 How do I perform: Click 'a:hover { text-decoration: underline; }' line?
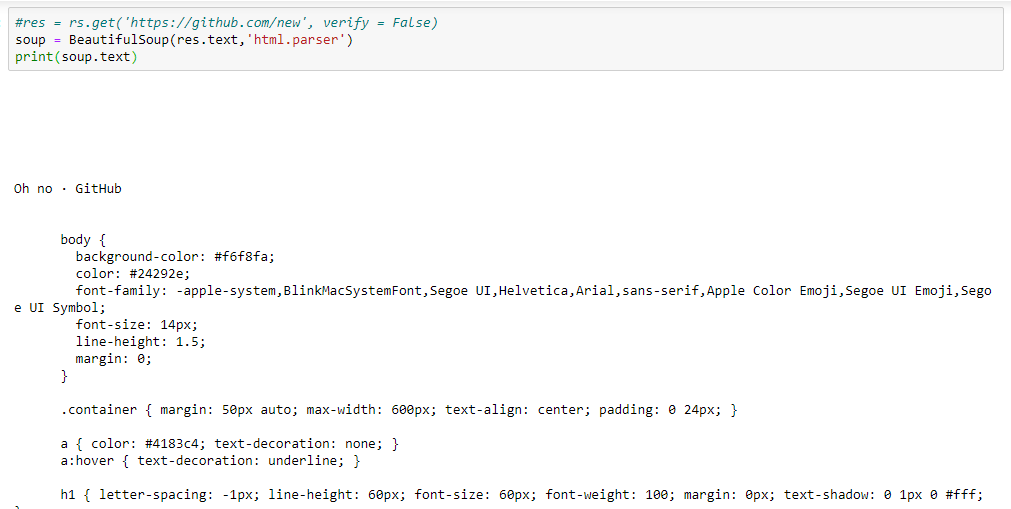click(210, 461)
